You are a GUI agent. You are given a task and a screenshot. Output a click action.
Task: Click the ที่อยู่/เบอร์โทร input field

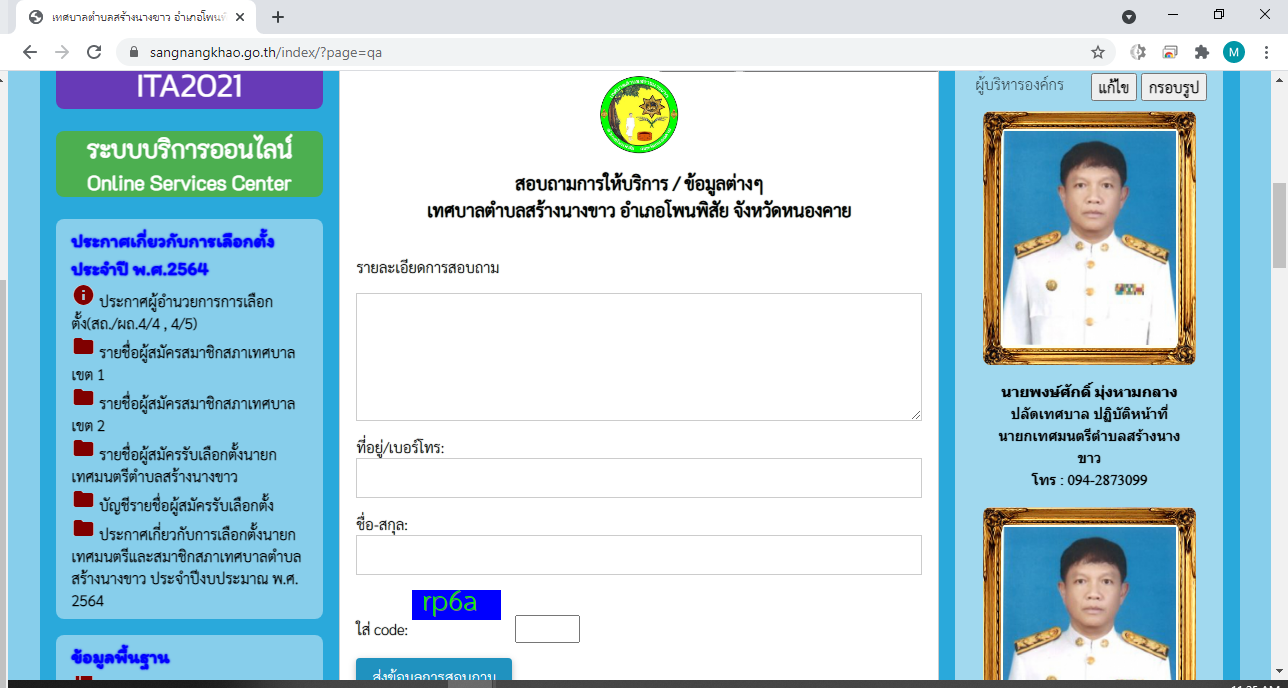(639, 478)
